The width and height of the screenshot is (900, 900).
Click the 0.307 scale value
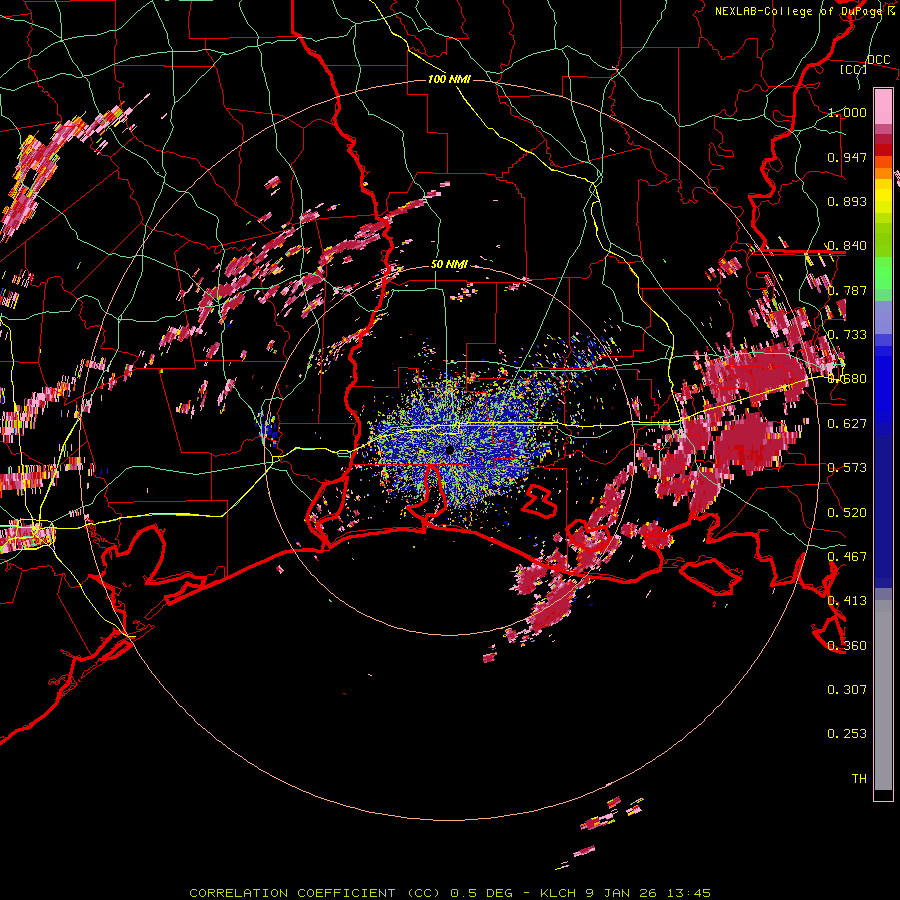(x=847, y=690)
